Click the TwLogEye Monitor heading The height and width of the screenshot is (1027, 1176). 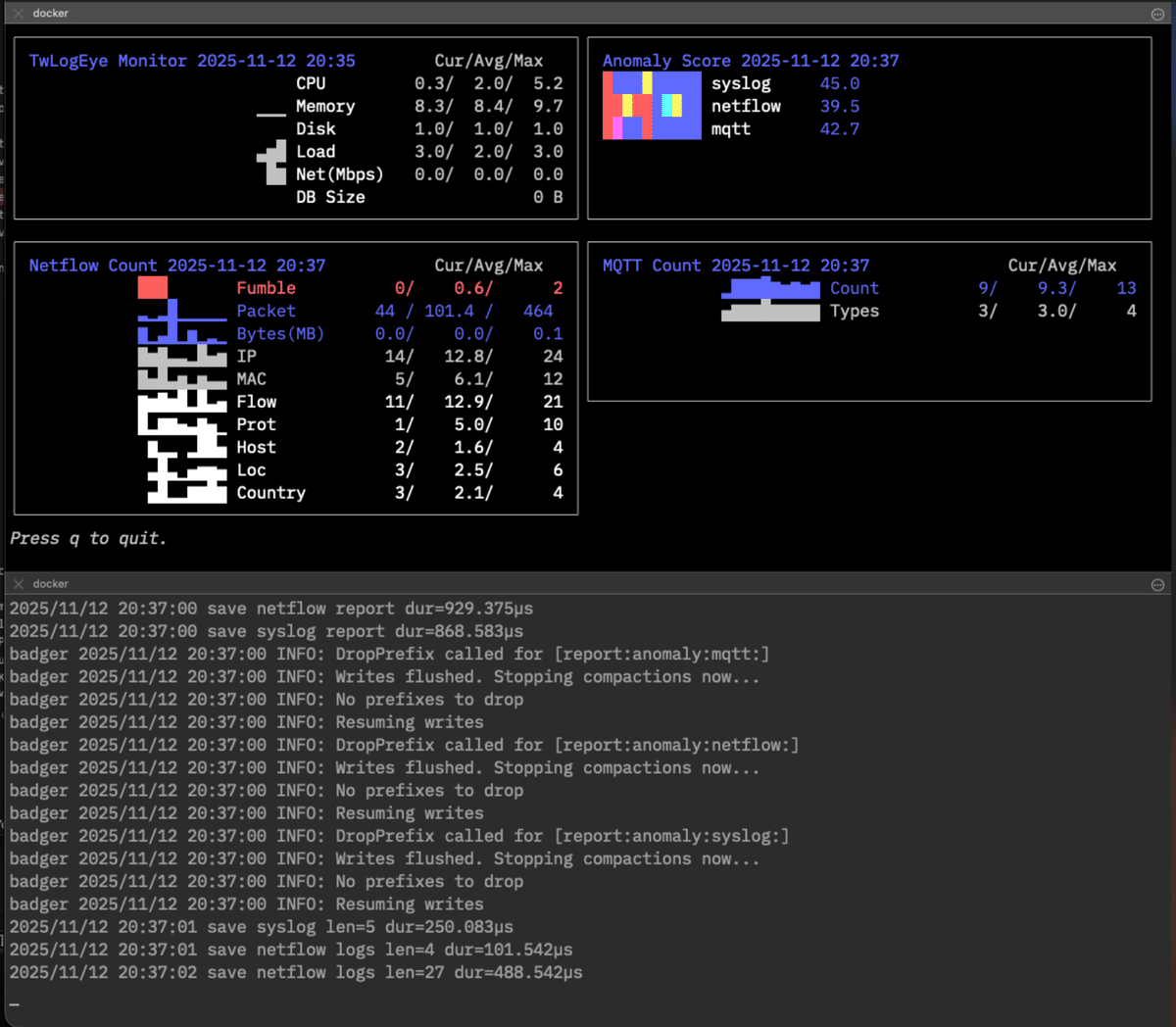click(192, 61)
